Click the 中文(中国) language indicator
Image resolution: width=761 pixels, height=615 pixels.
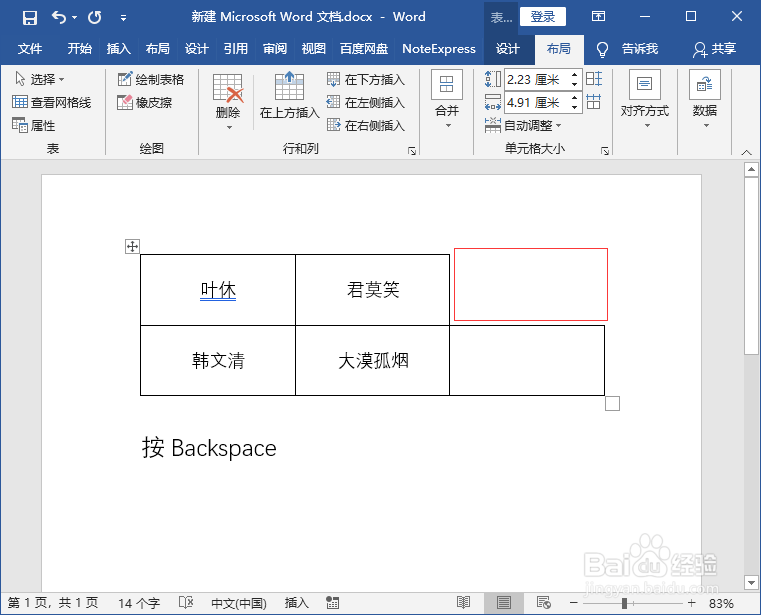click(239, 603)
